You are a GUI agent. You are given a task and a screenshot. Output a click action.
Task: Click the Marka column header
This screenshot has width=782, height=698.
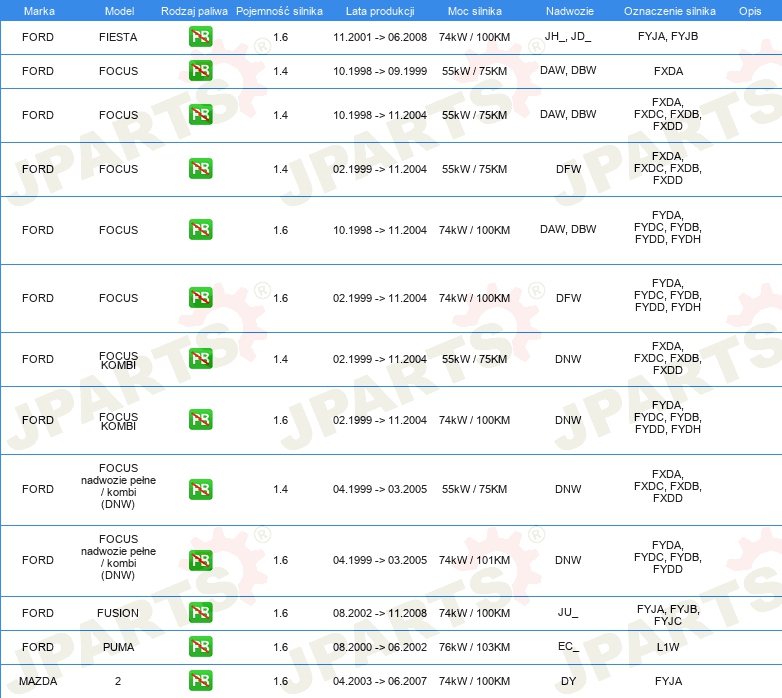[x=39, y=11]
